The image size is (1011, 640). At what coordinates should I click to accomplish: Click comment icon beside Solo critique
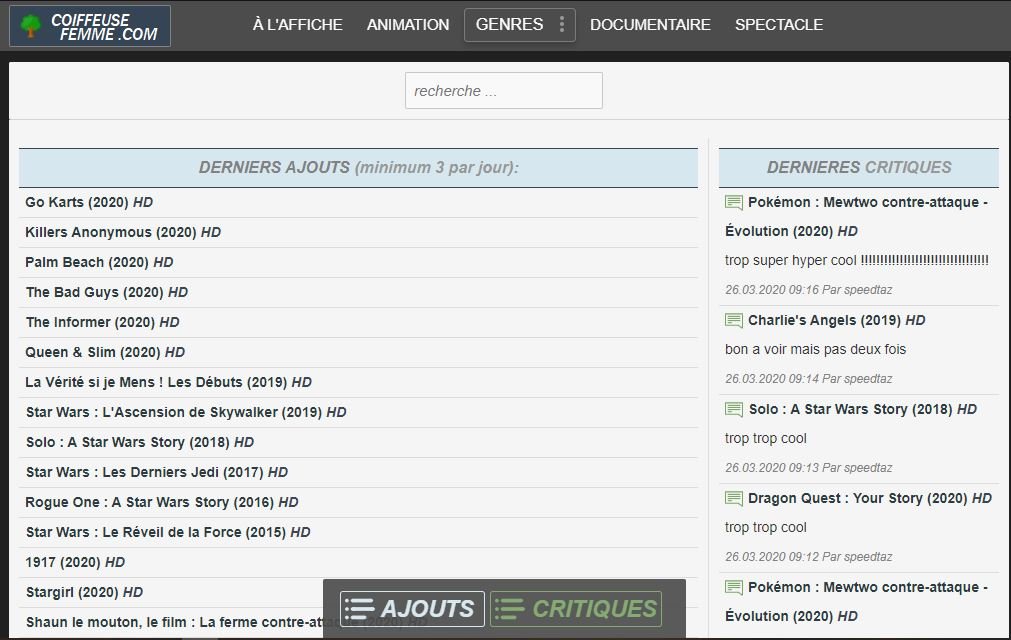click(734, 409)
